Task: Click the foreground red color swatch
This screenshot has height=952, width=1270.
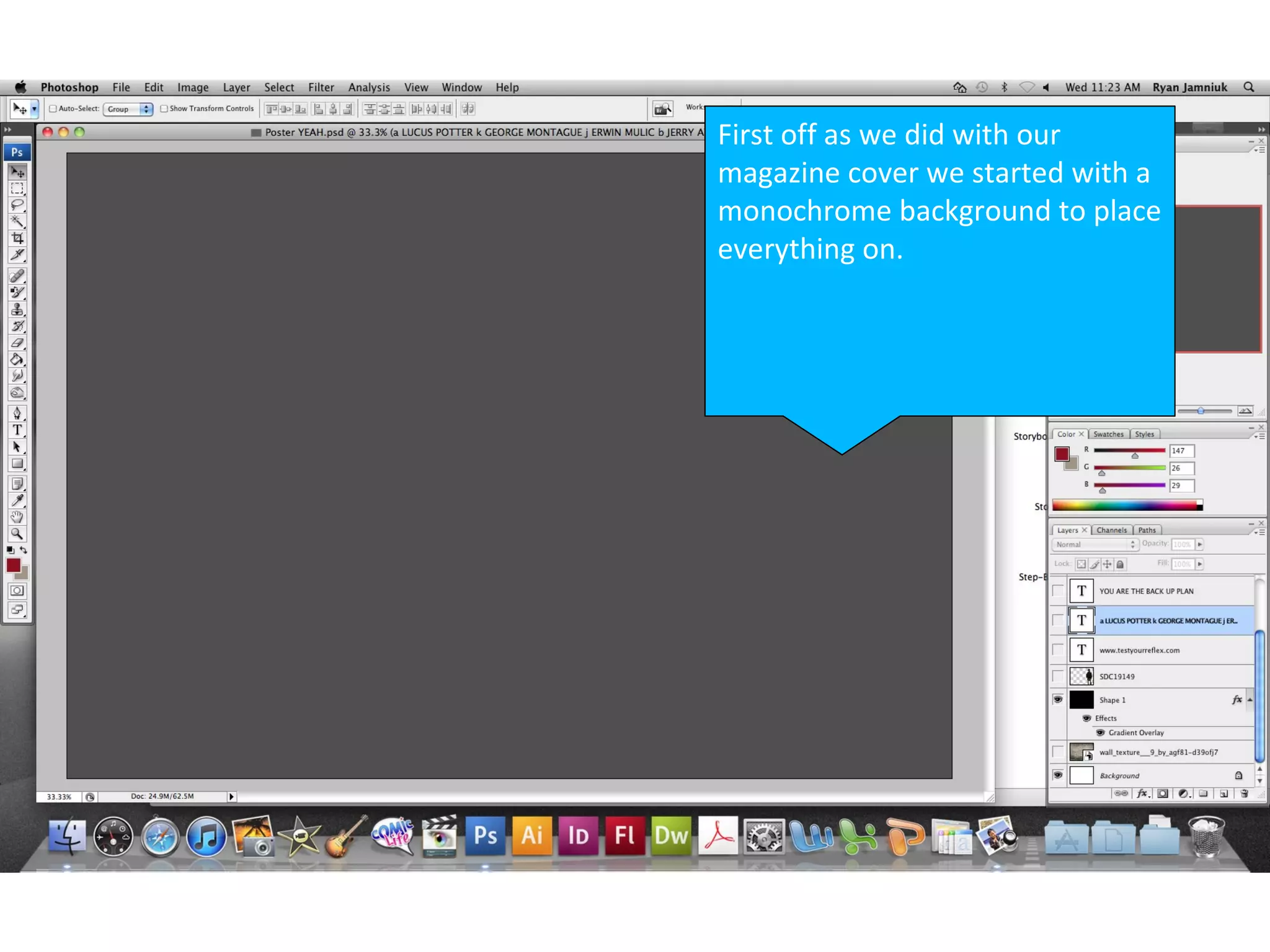Action: click(13, 565)
